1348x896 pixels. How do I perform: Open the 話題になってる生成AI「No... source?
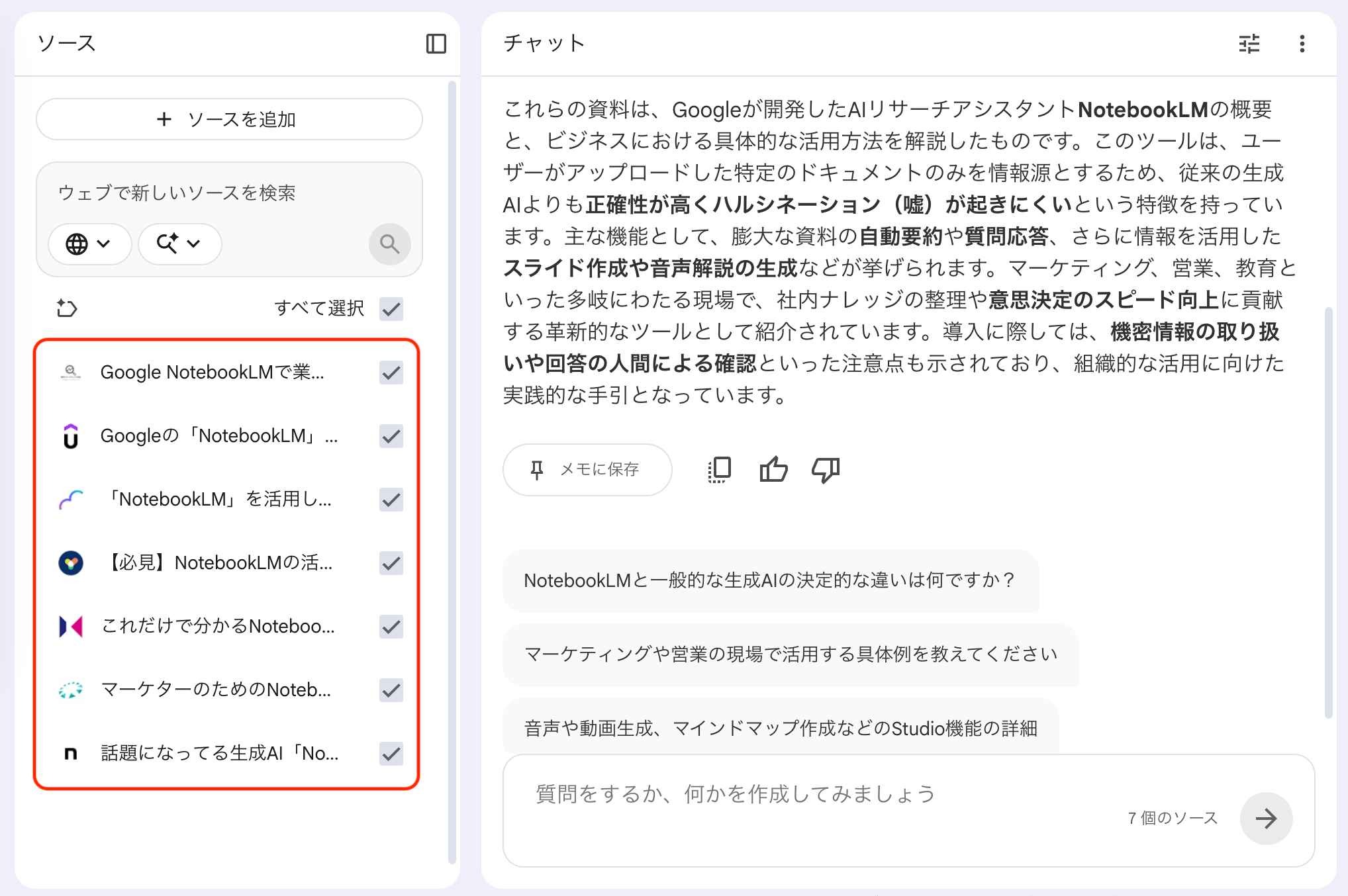pyautogui.click(x=220, y=754)
